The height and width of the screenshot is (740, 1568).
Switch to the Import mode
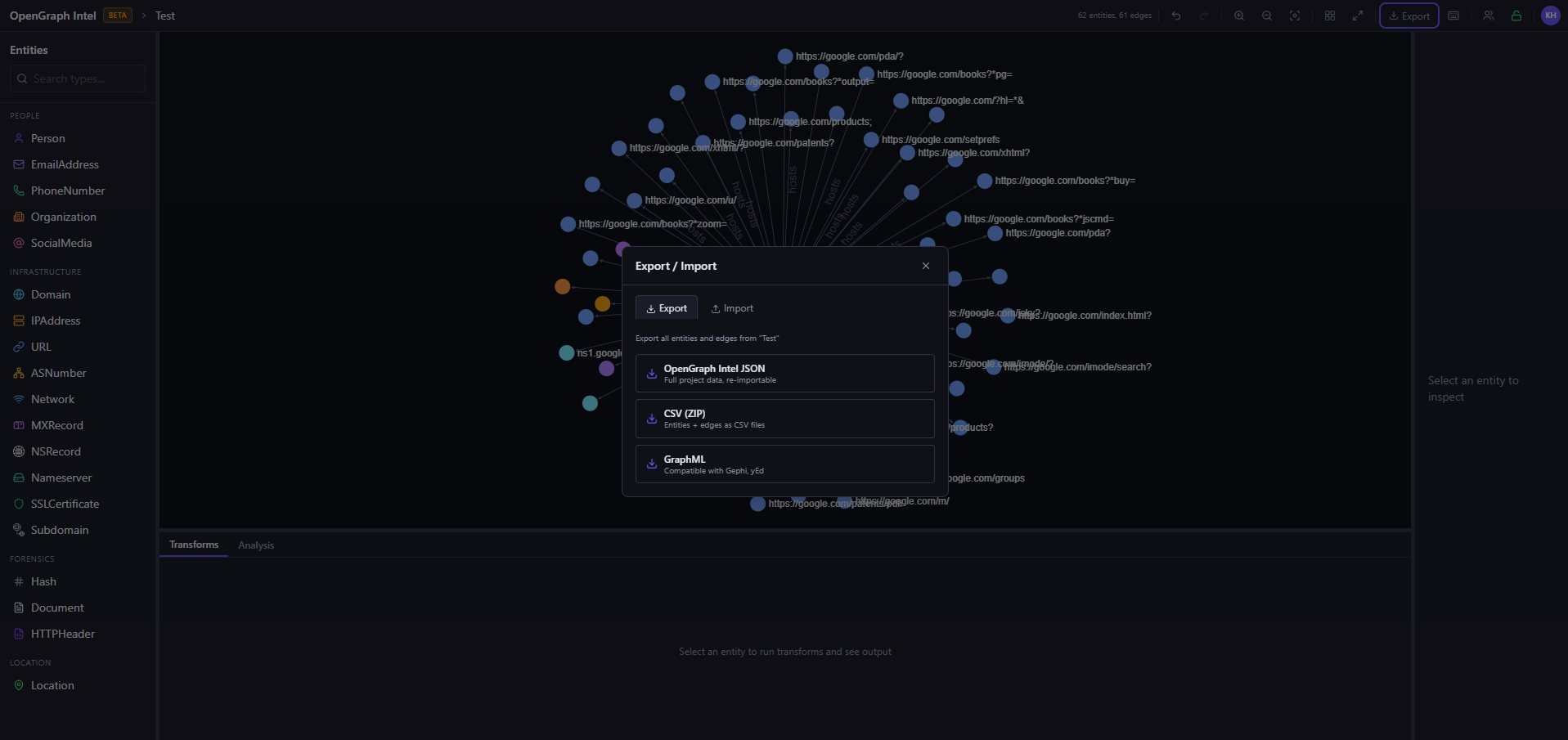(x=732, y=307)
